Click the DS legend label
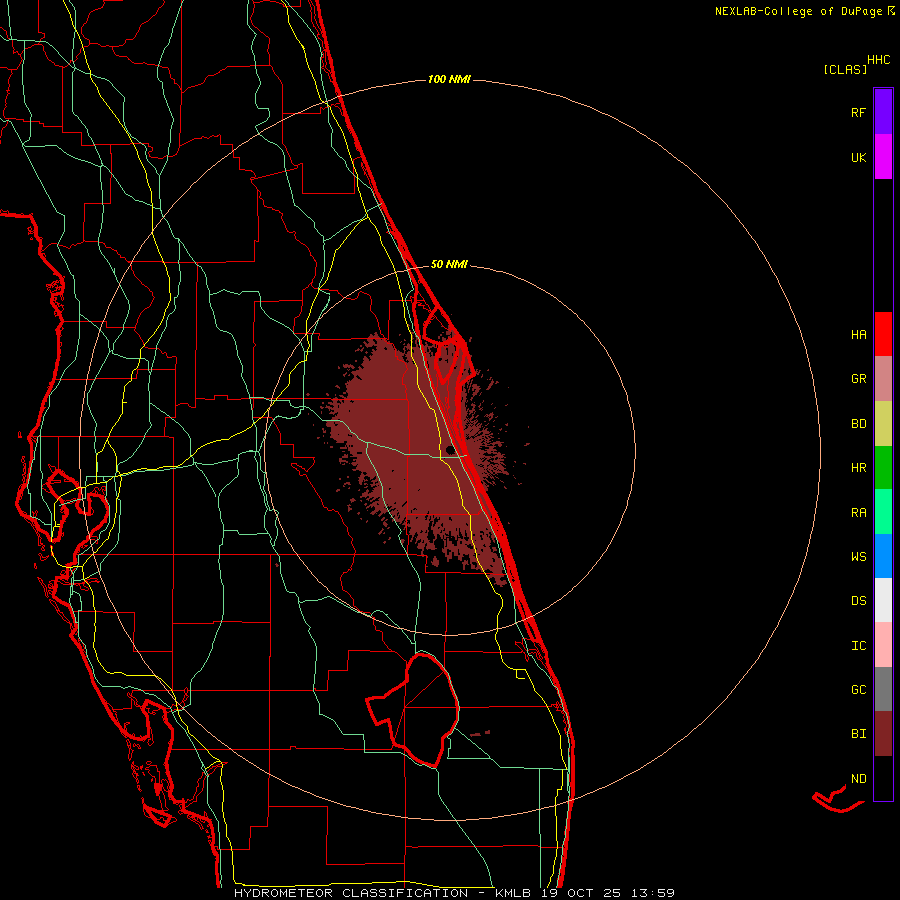The height and width of the screenshot is (900, 900). click(858, 601)
